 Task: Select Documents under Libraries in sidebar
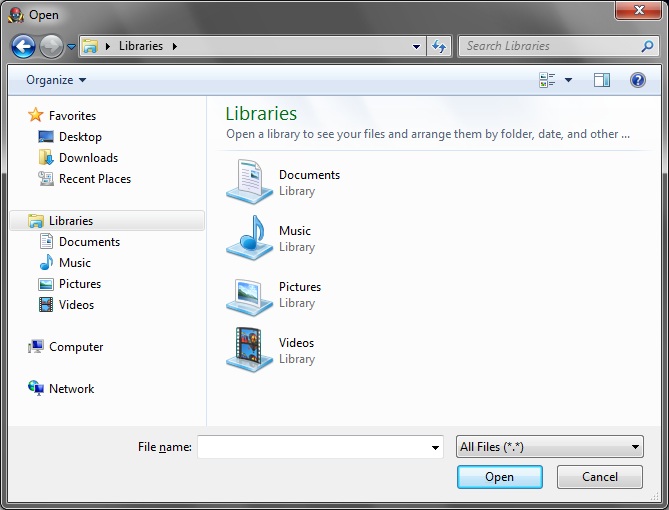pos(90,242)
